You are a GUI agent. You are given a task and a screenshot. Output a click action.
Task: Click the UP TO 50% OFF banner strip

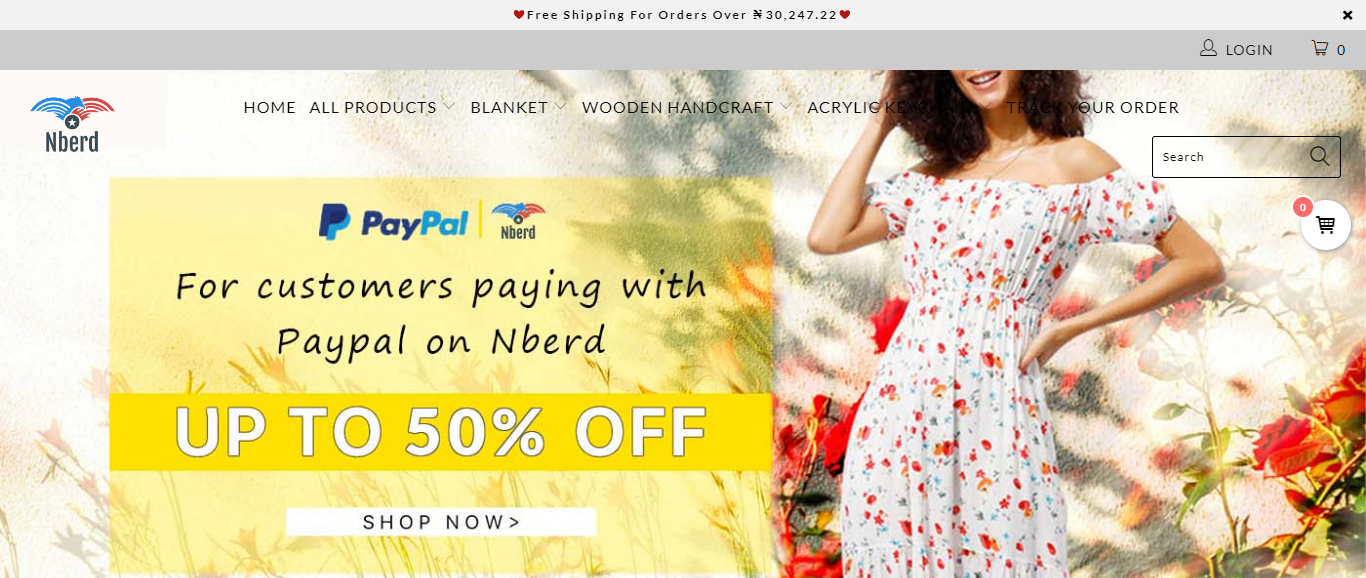point(441,432)
